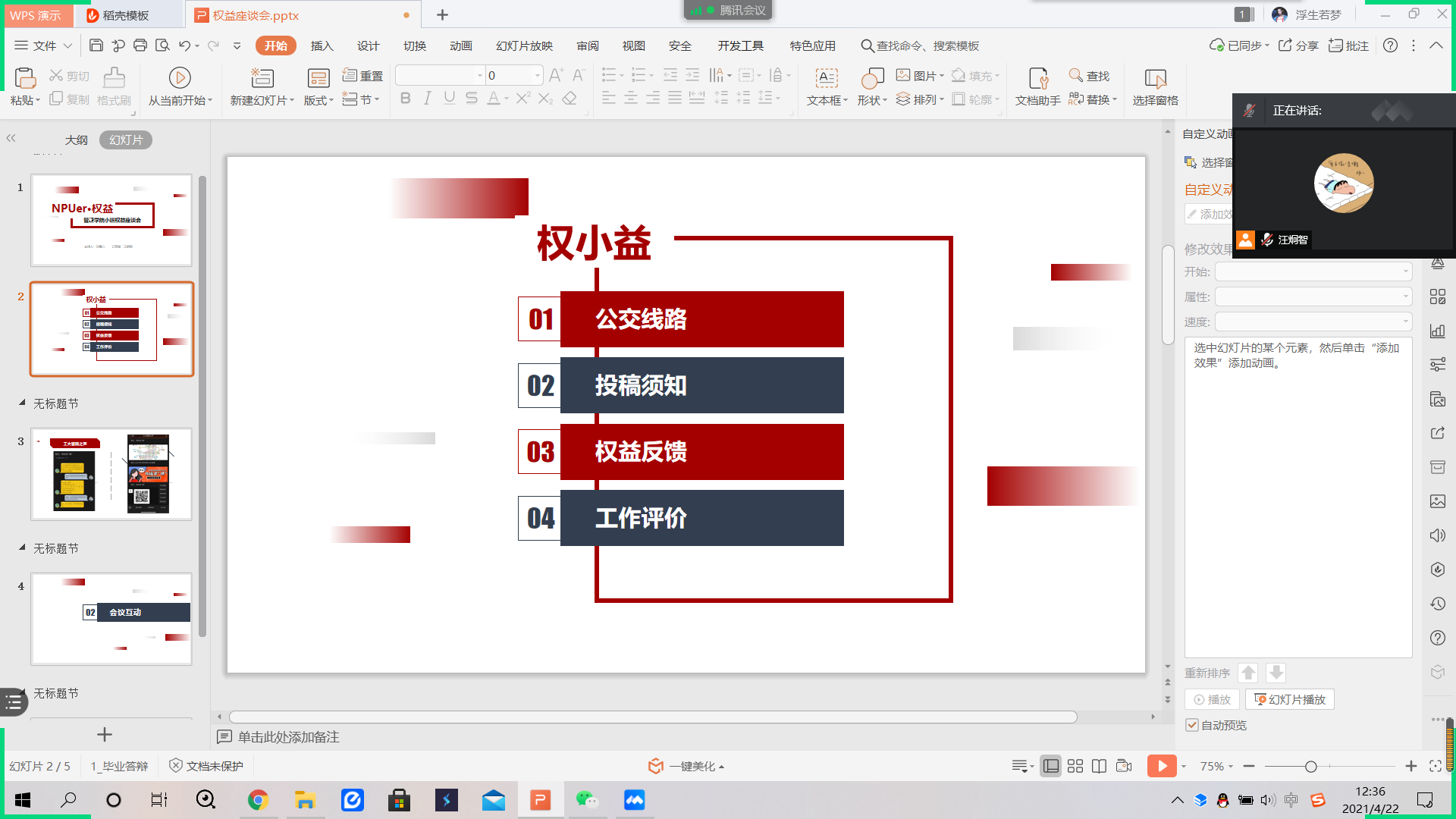The height and width of the screenshot is (819, 1456).
Task: Click the 幻灯片播放 button in animation pane
Action: coord(1289,700)
